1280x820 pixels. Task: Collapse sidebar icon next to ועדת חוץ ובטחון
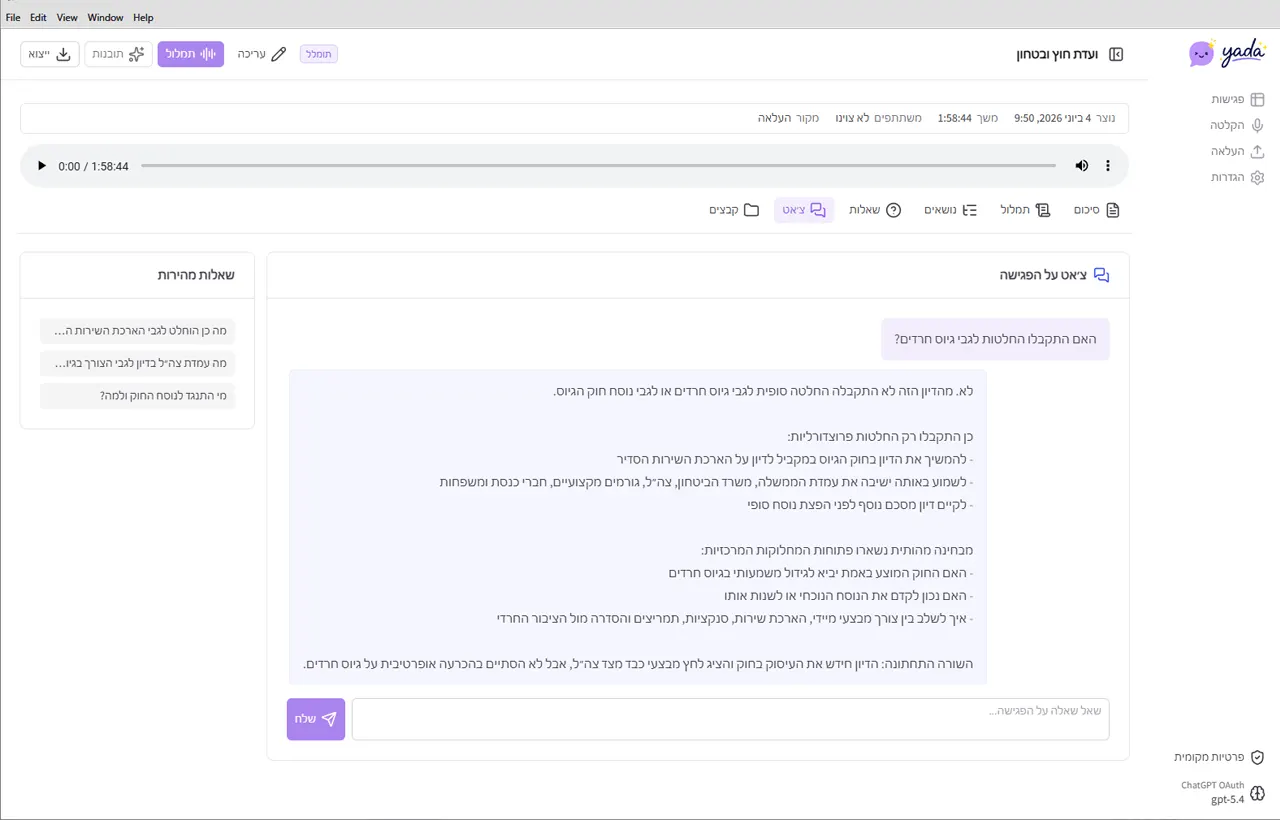pyautogui.click(x=1116, y=54)
